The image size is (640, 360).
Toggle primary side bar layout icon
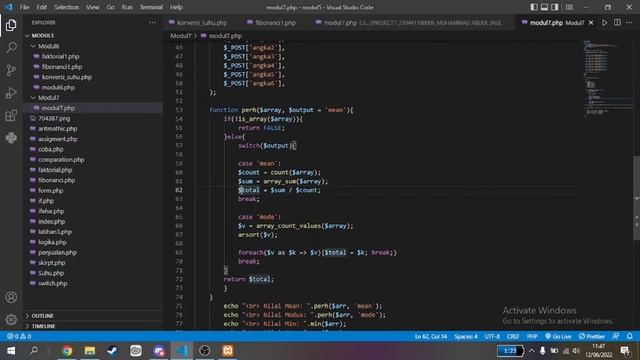534,7
